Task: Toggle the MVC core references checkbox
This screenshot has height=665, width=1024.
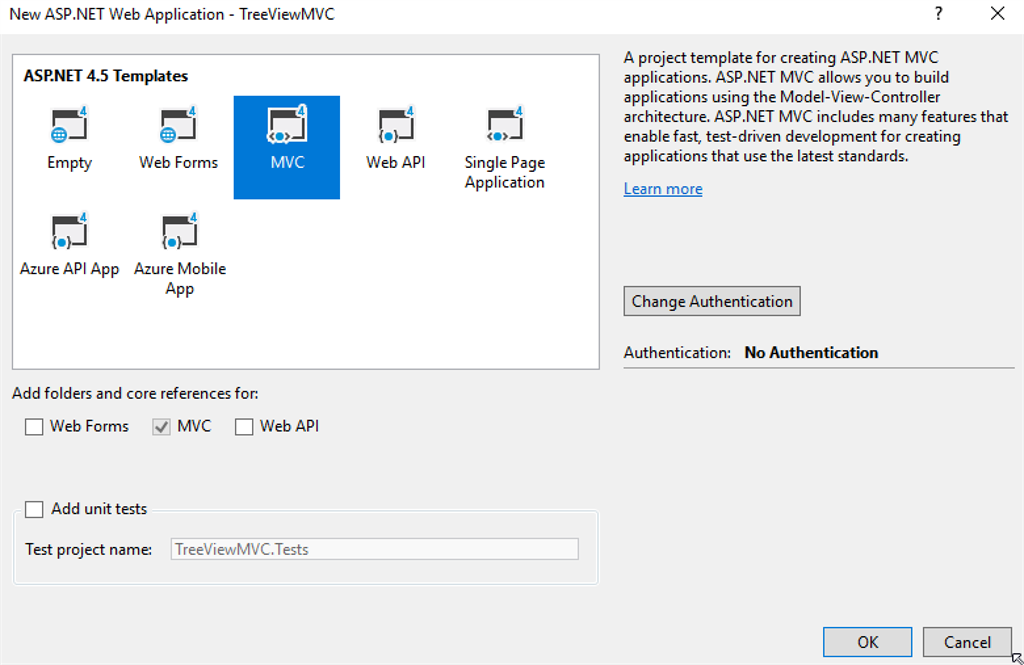Action: [x=161, y=427]
